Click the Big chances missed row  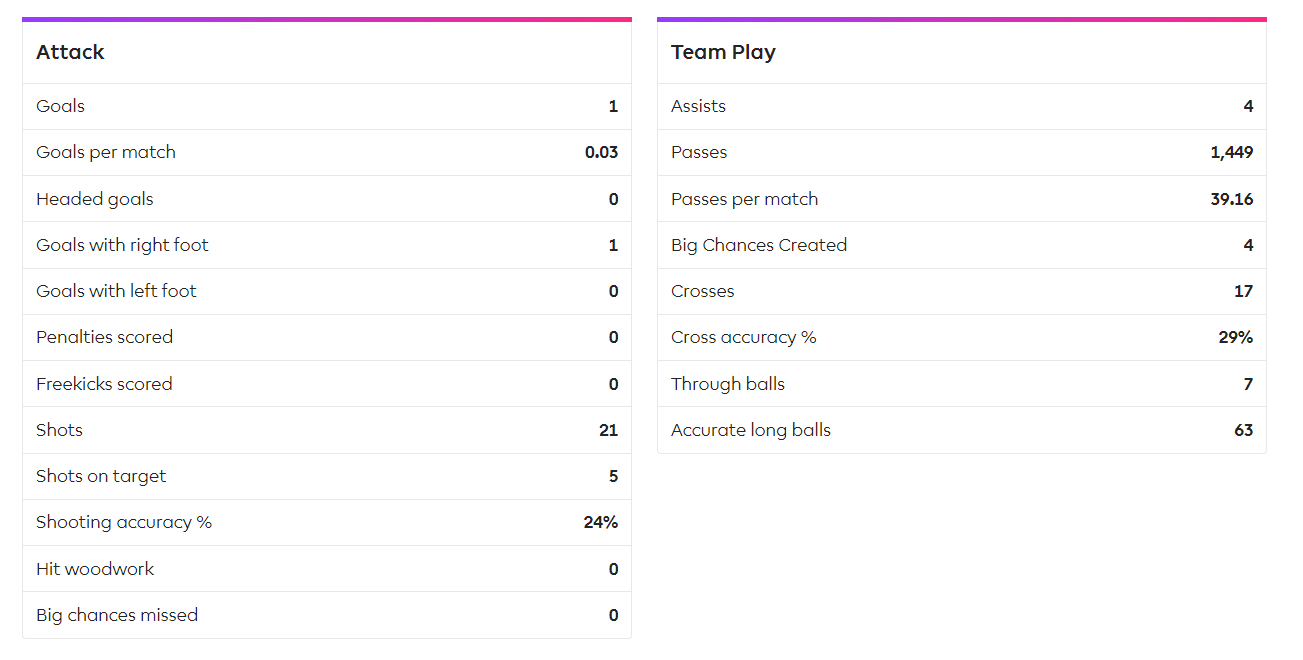coord(327,615)
